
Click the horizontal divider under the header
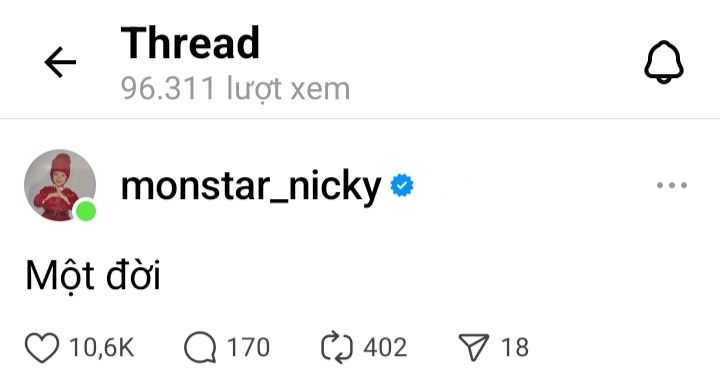pyautogui.click(x=360, y=118)
